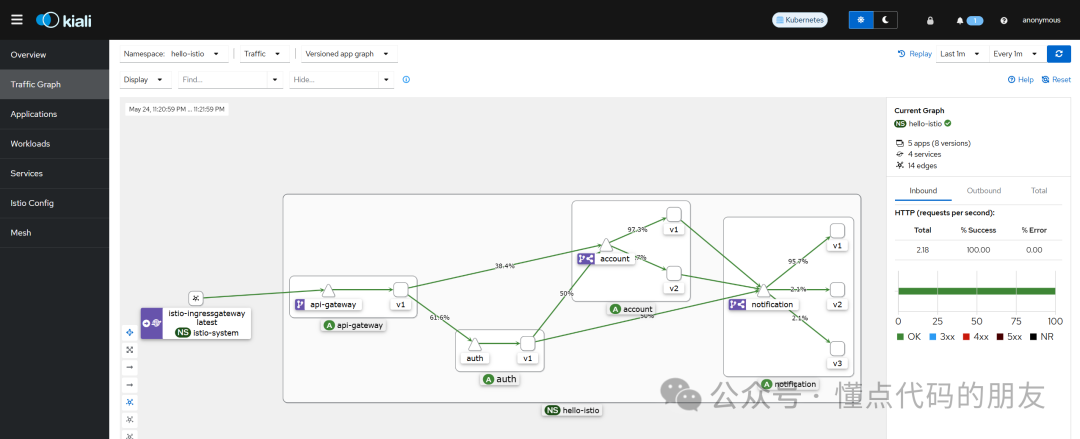Click the arrow icon directly below zoom-to-fit
The width and height of the screenshot is (1080, 439).
(x=130, y=367)
